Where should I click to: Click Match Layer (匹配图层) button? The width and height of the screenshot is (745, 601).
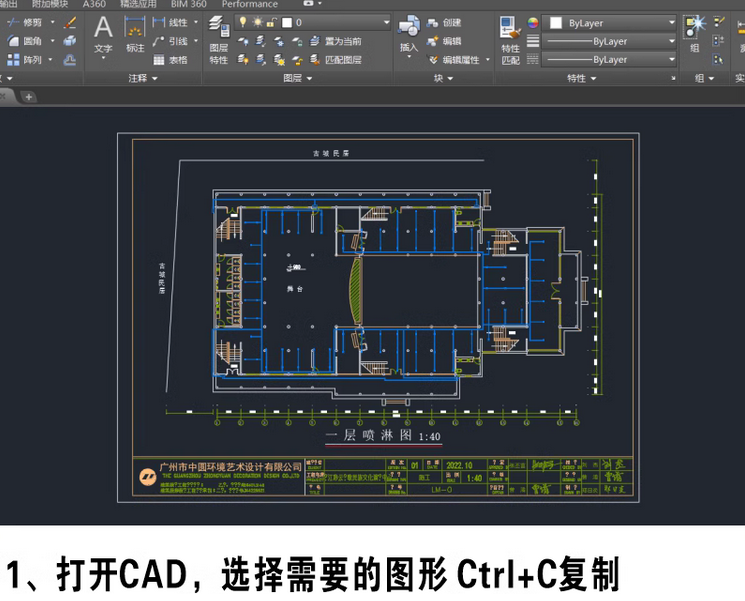[x=336, y=60]
